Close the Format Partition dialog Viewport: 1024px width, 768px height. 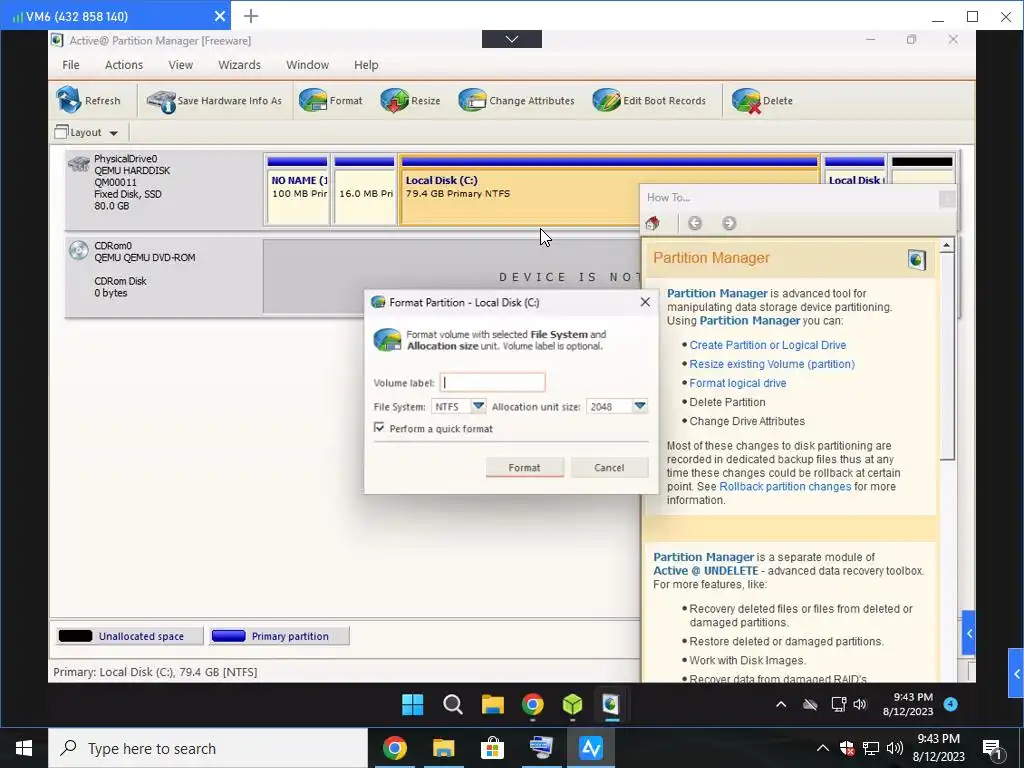645,302
